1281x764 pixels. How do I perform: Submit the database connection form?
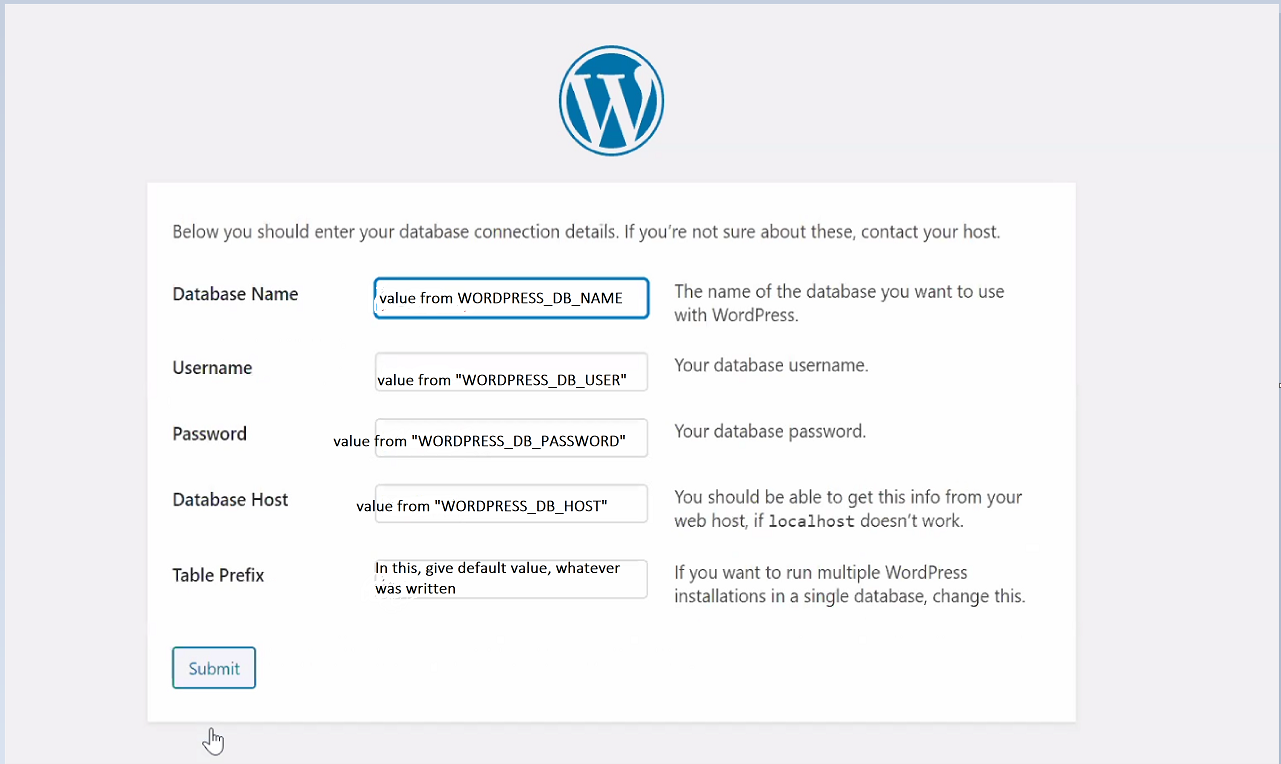(214, 668)
